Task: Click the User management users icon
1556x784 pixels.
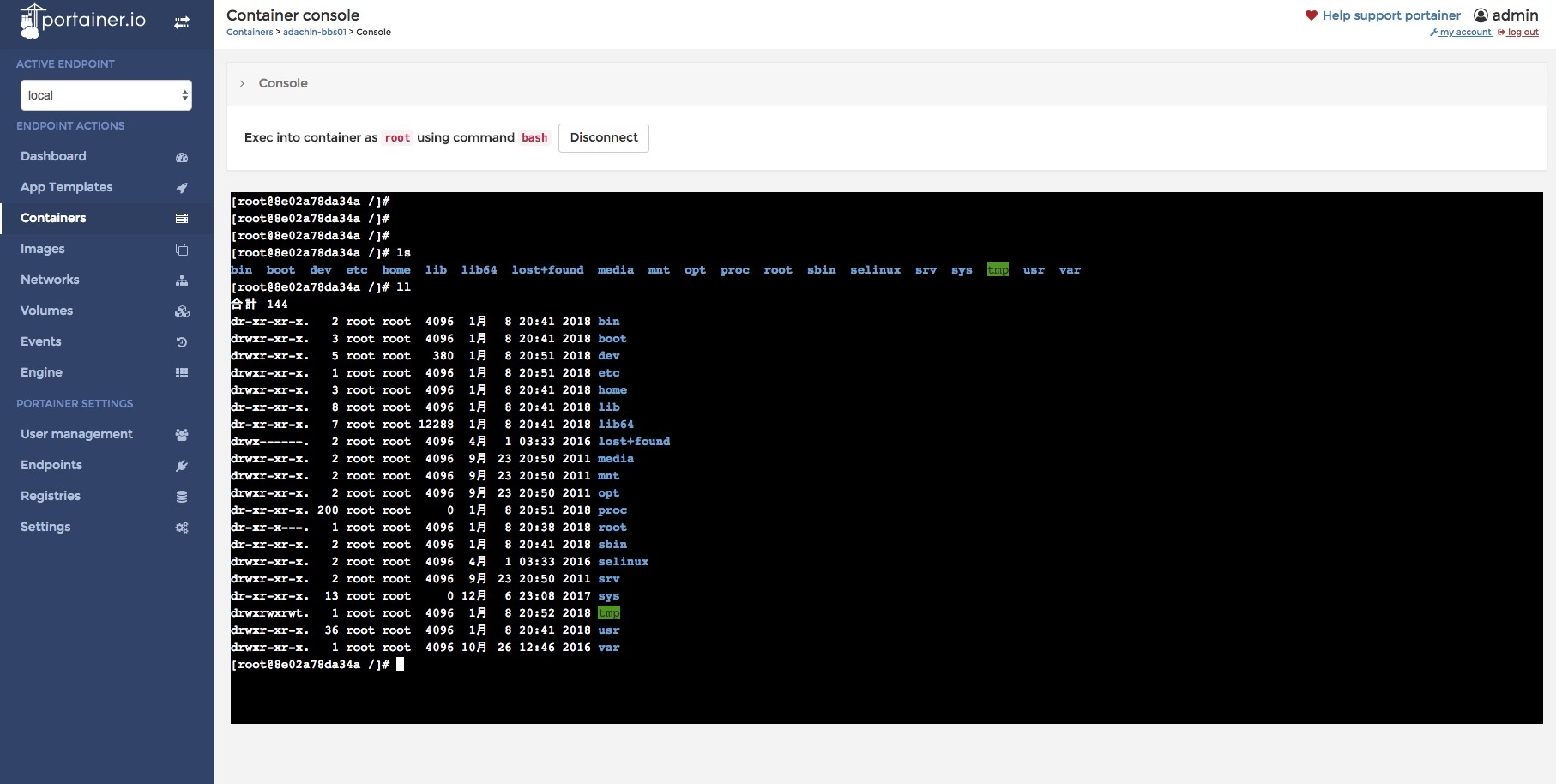Action: pos(182,435)
